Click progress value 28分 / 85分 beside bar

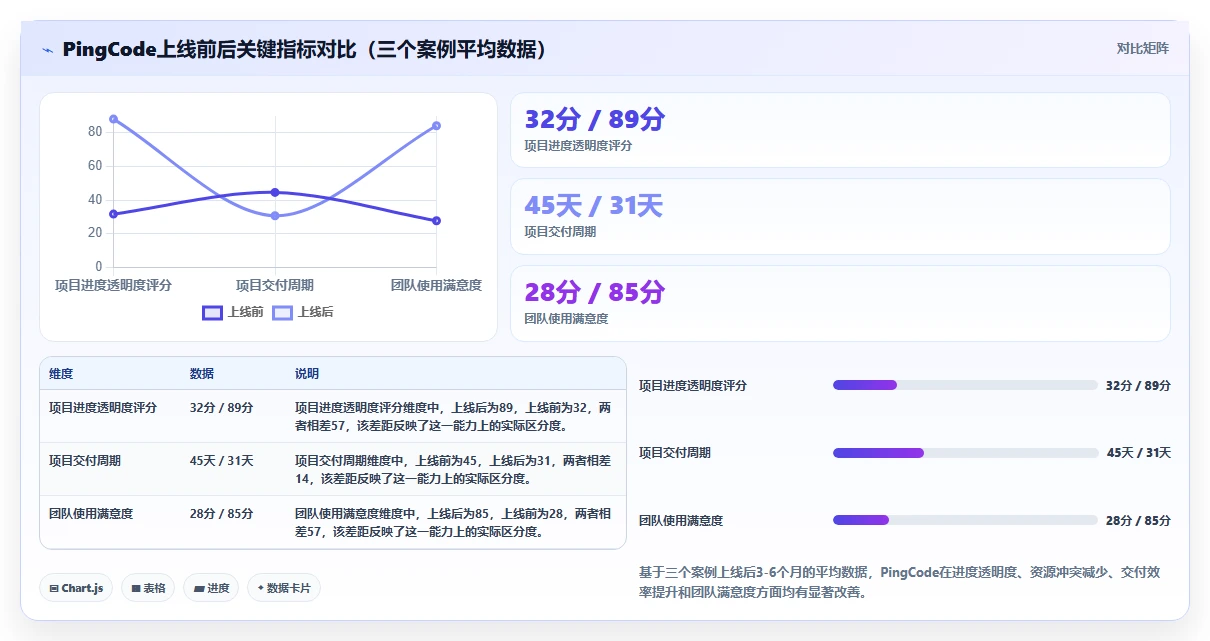pyautogui.click(x=1138, y=520)
